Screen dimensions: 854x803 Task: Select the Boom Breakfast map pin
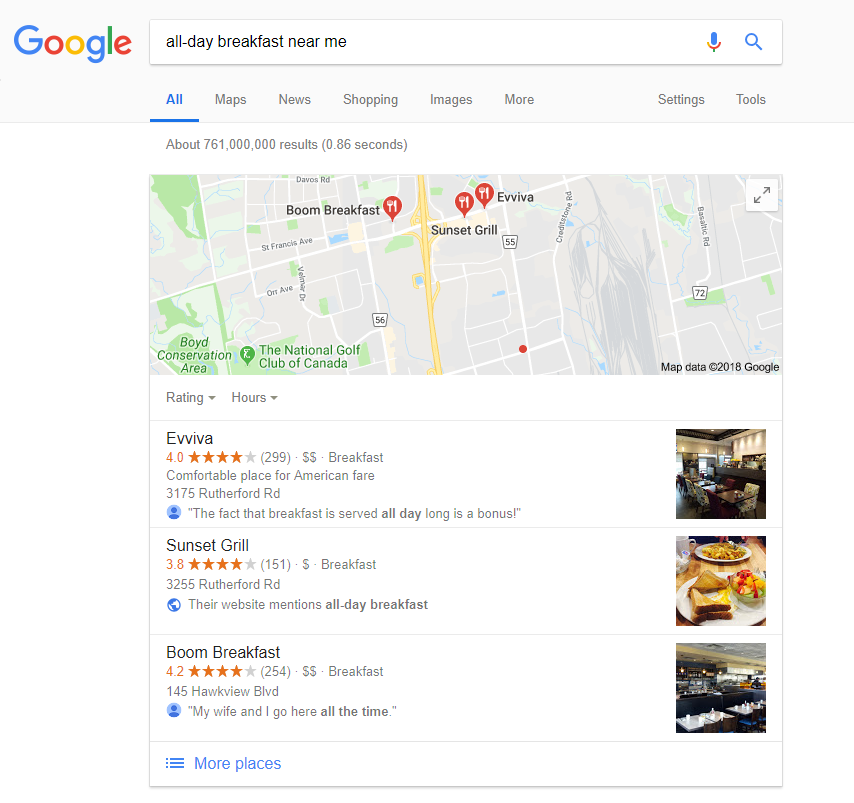tap(392, 208)
